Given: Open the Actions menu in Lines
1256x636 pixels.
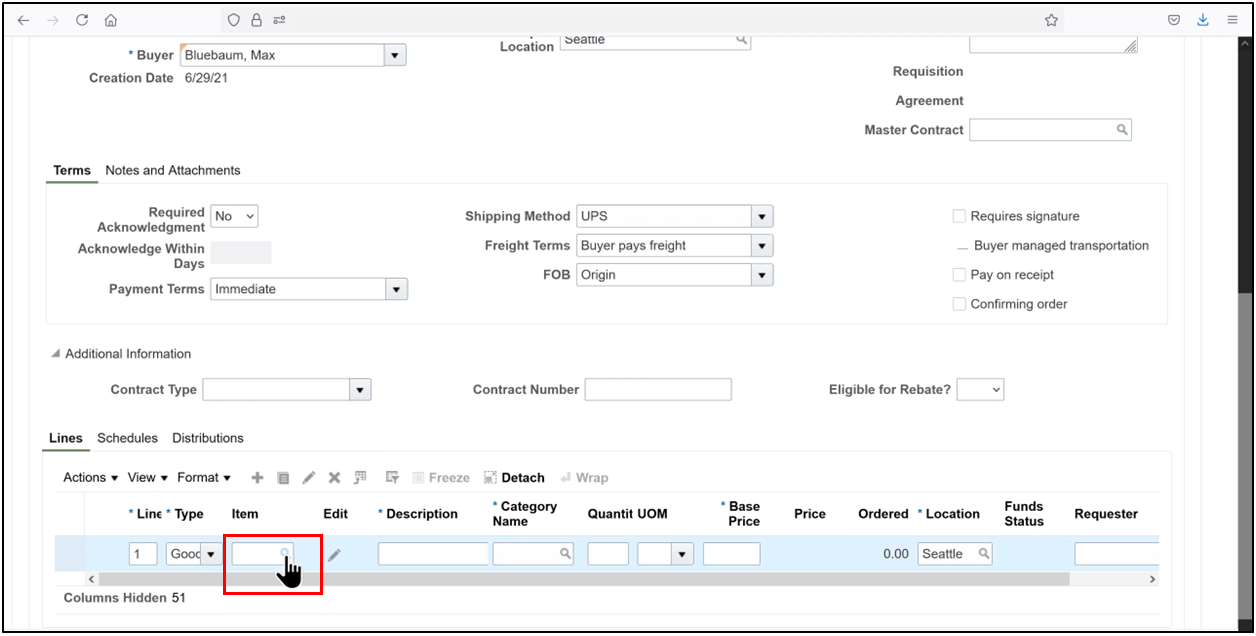Looking at the screenshot, I should point(89,478).
